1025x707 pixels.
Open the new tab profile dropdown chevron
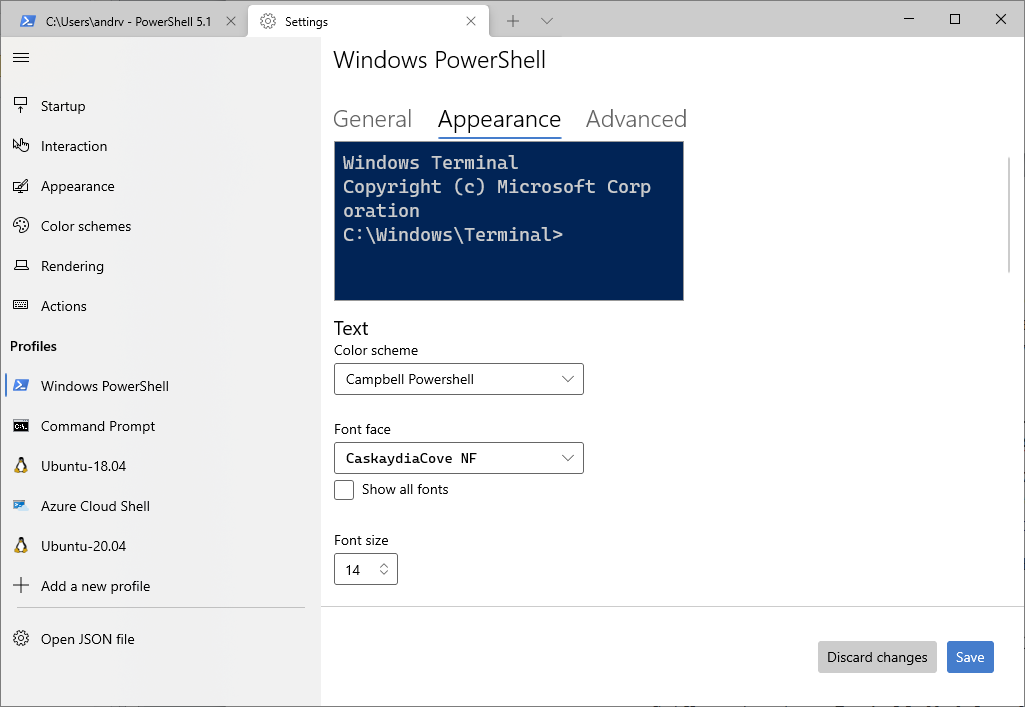tap(547, 21)
